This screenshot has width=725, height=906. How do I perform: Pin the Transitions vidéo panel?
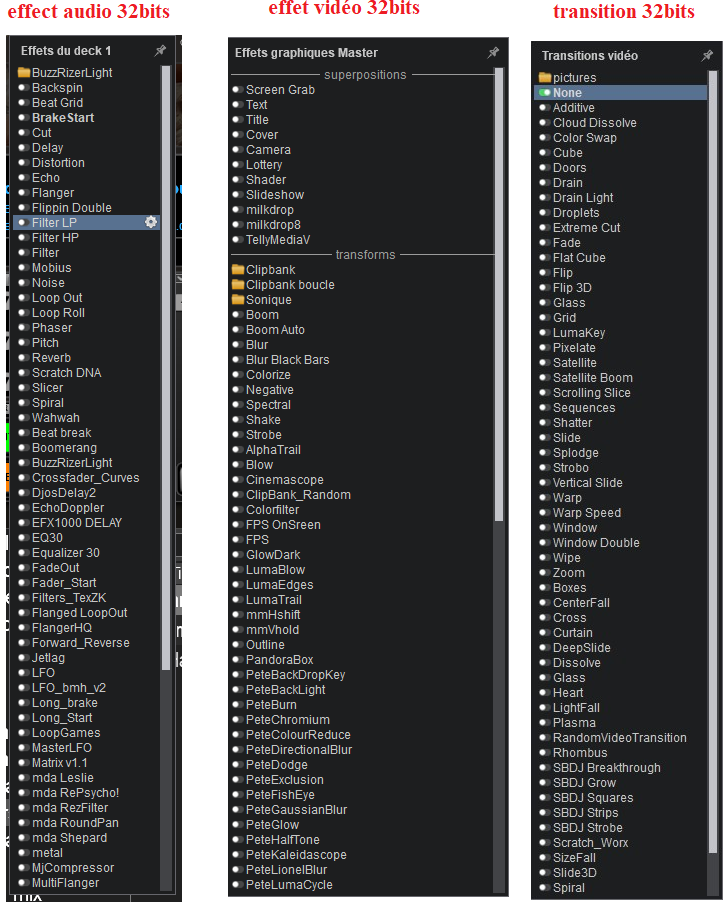707,55
